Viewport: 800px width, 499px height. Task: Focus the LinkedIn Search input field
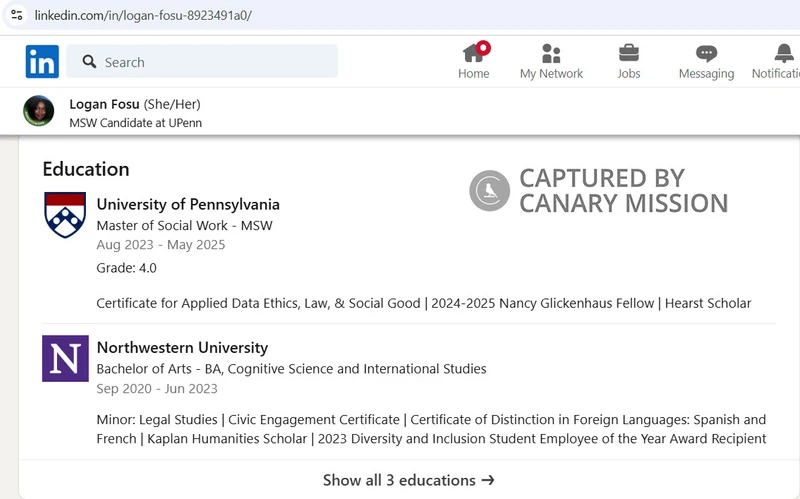(x=202, y=62)
